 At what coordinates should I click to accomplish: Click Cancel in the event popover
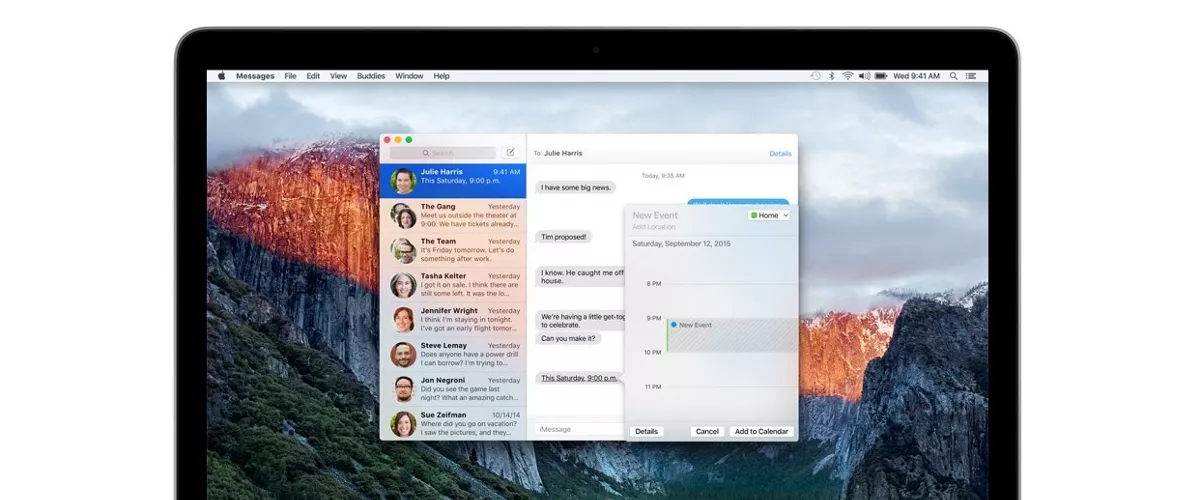(707, 431)
